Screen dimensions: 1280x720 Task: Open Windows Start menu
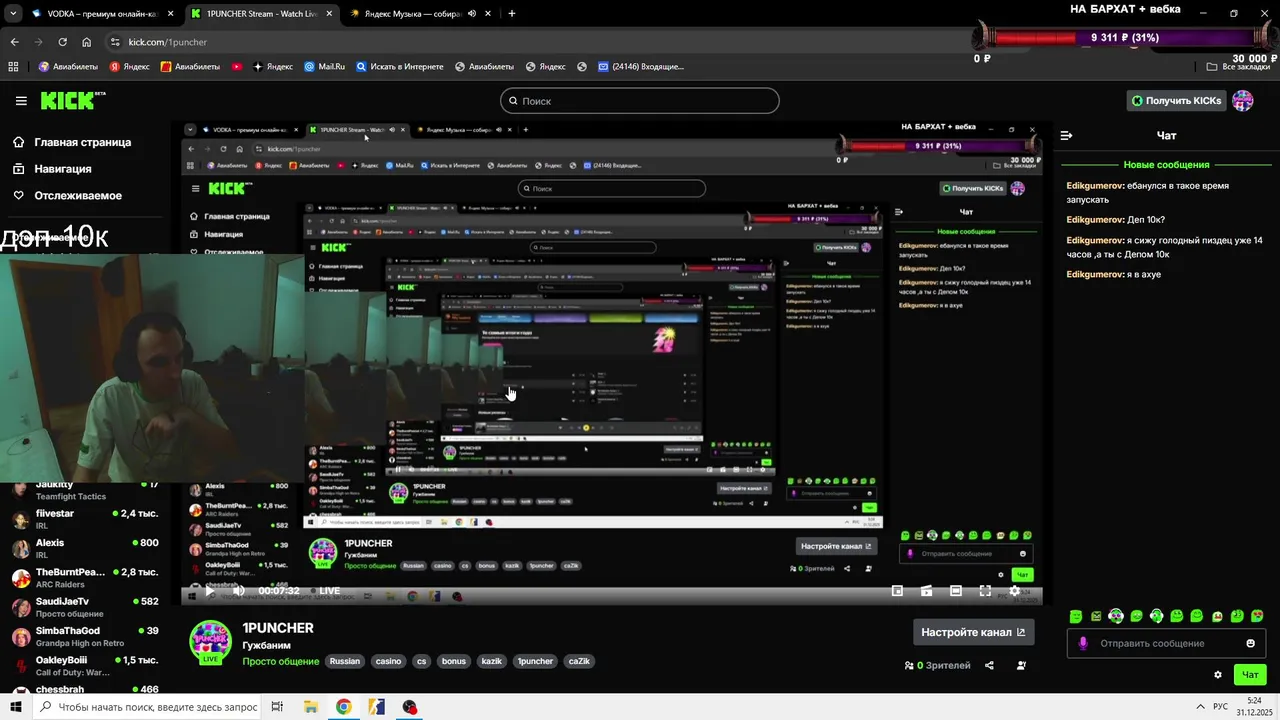click(x=15, y=707)
